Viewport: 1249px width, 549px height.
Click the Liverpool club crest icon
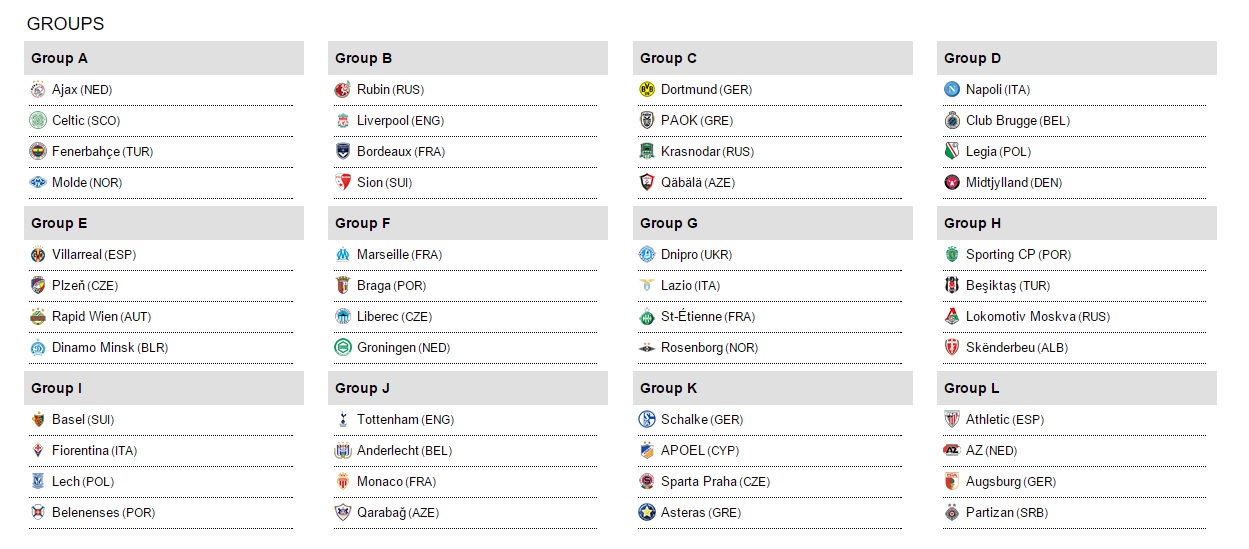point(342,121)
